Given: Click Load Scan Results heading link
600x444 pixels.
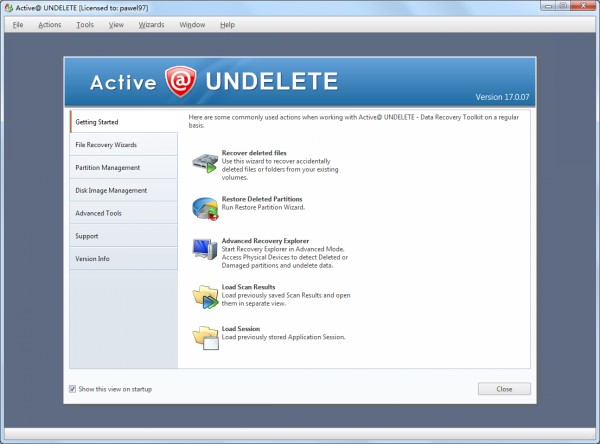Looking at the screenshot, I should (x=248, y=287).
